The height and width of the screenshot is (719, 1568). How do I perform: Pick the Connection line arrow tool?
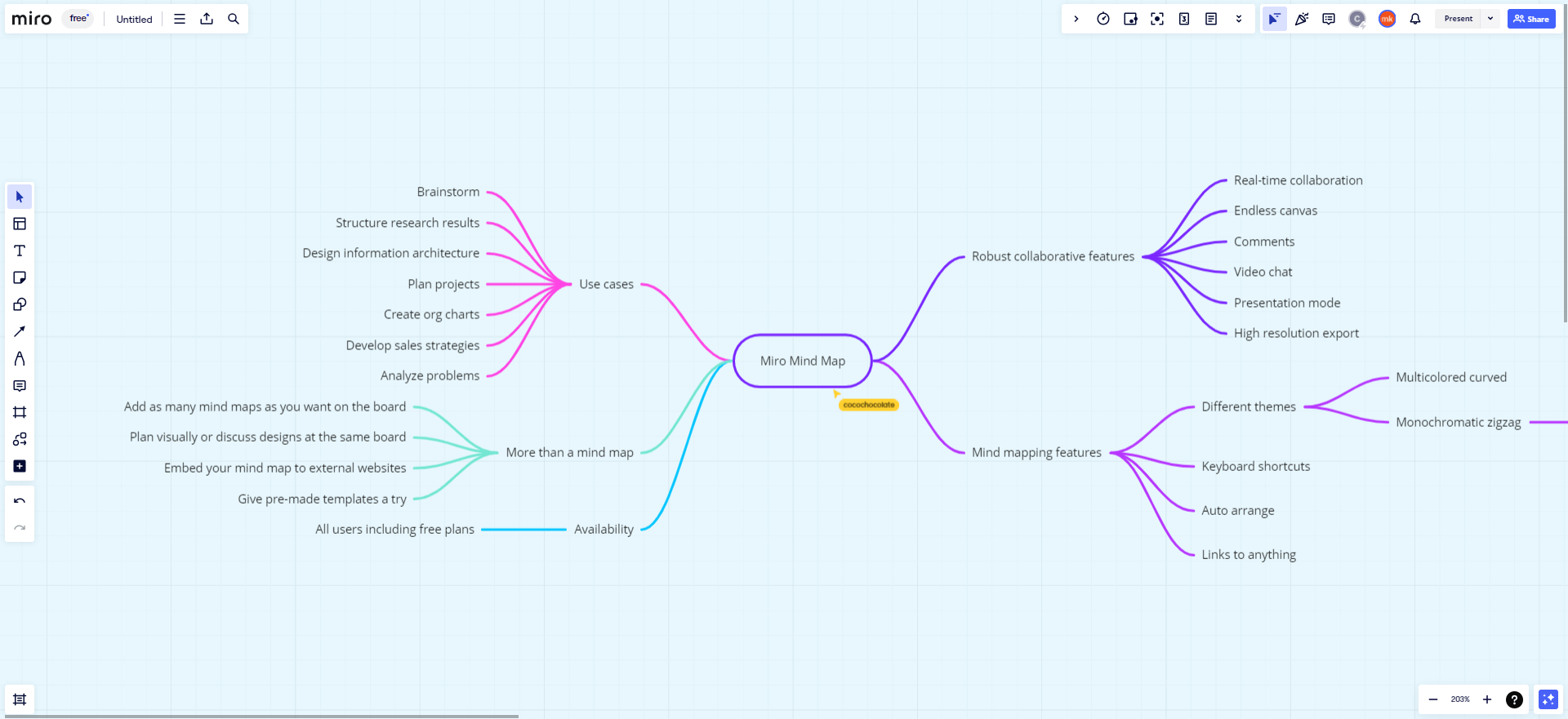point(20,331)
